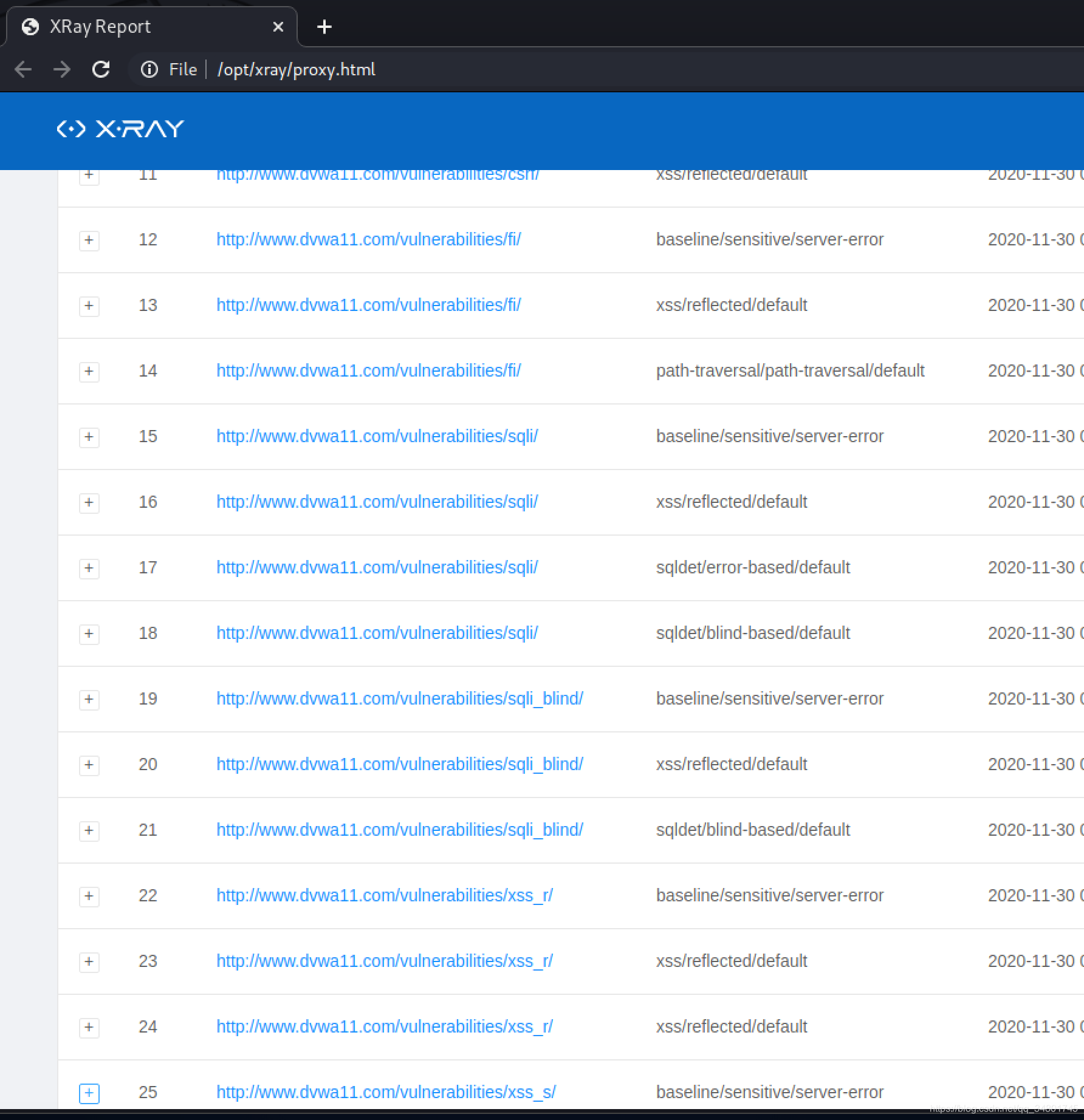This screenshot has height=1120, width=1084.
Task: Click the browser back arrow
Action: click(x=24, y=69)
